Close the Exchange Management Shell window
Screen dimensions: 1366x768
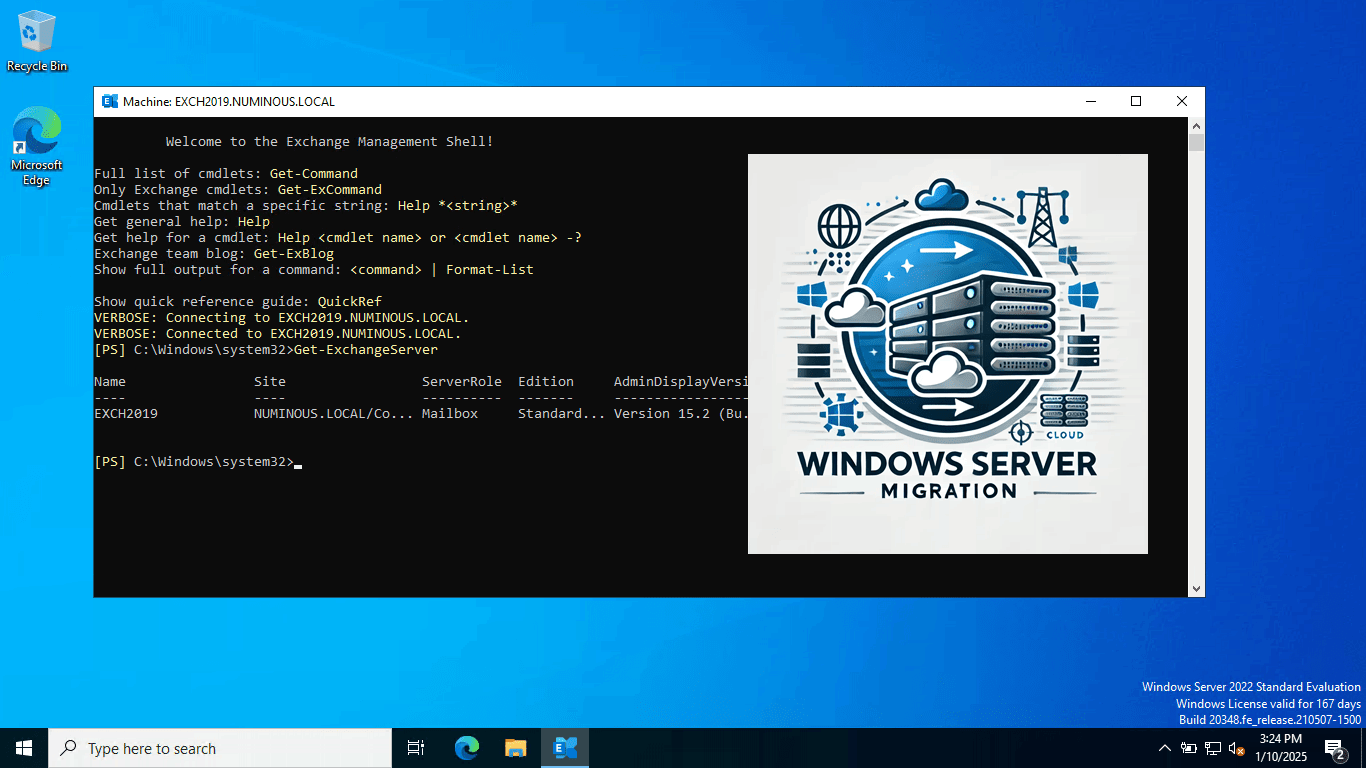(x=1182, y=101)
